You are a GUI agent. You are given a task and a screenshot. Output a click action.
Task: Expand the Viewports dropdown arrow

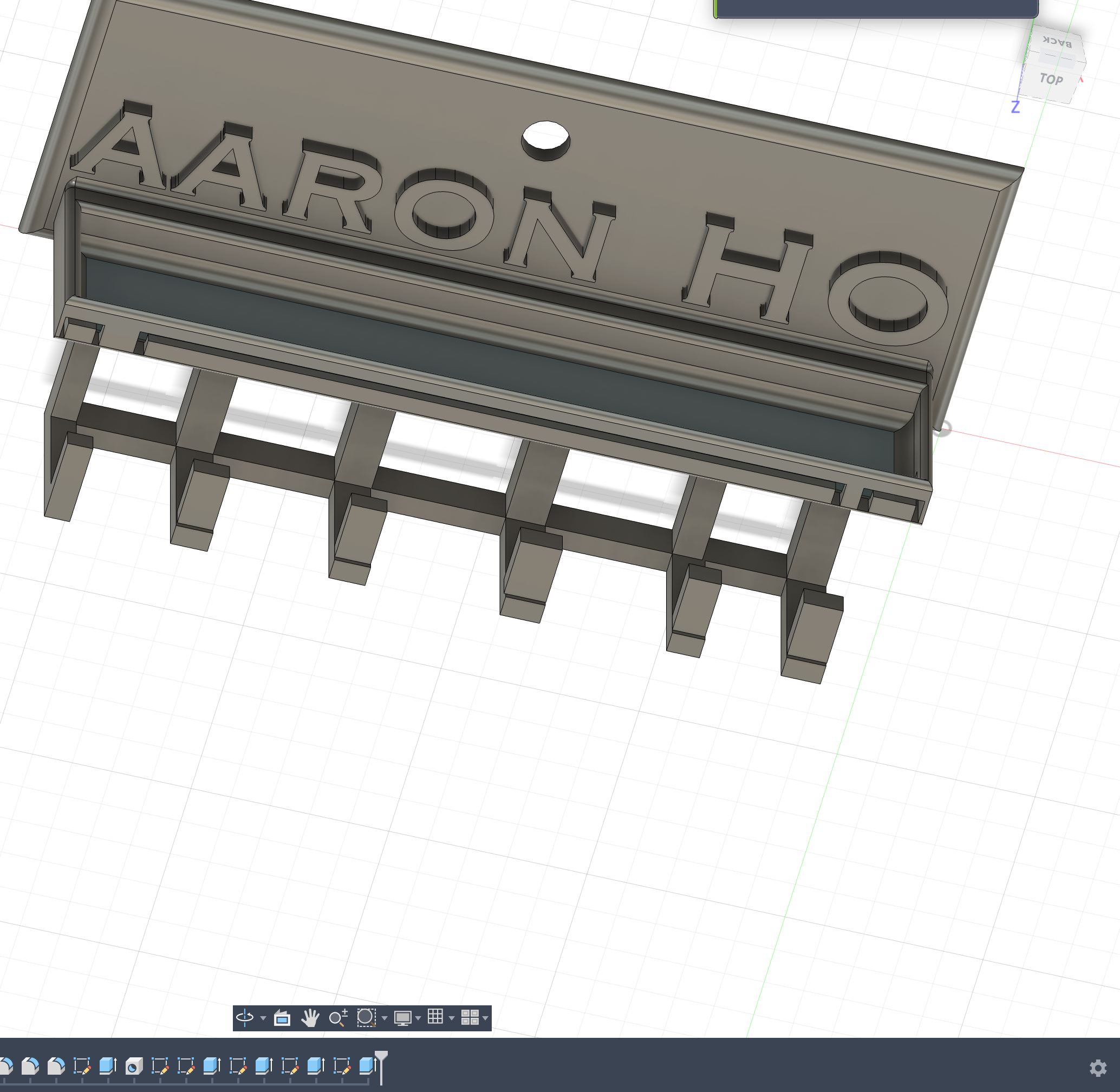pos(485,1018)
